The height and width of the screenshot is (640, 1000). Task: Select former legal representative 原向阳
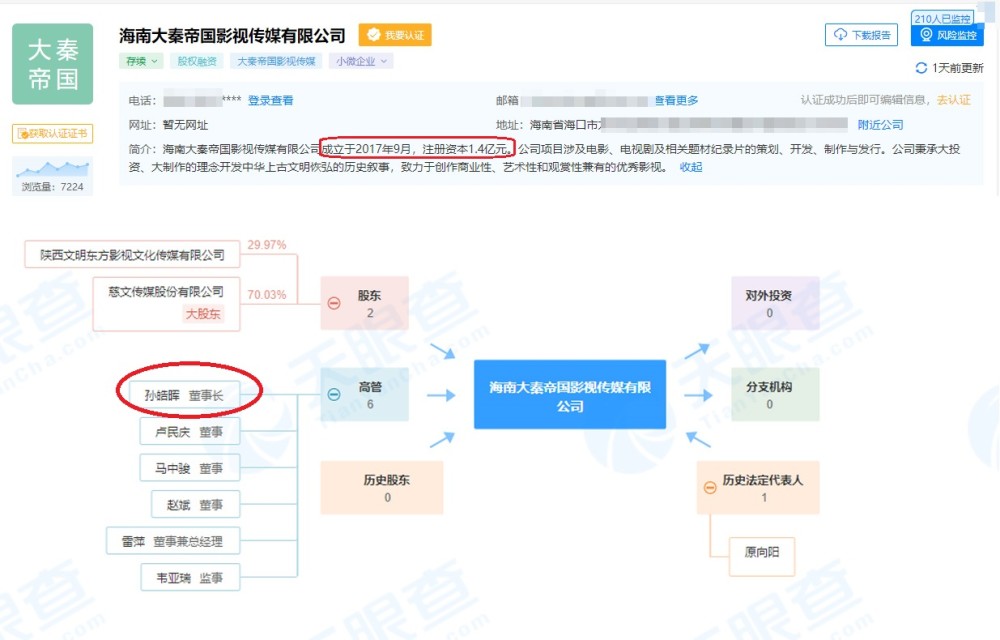point(762,556)
